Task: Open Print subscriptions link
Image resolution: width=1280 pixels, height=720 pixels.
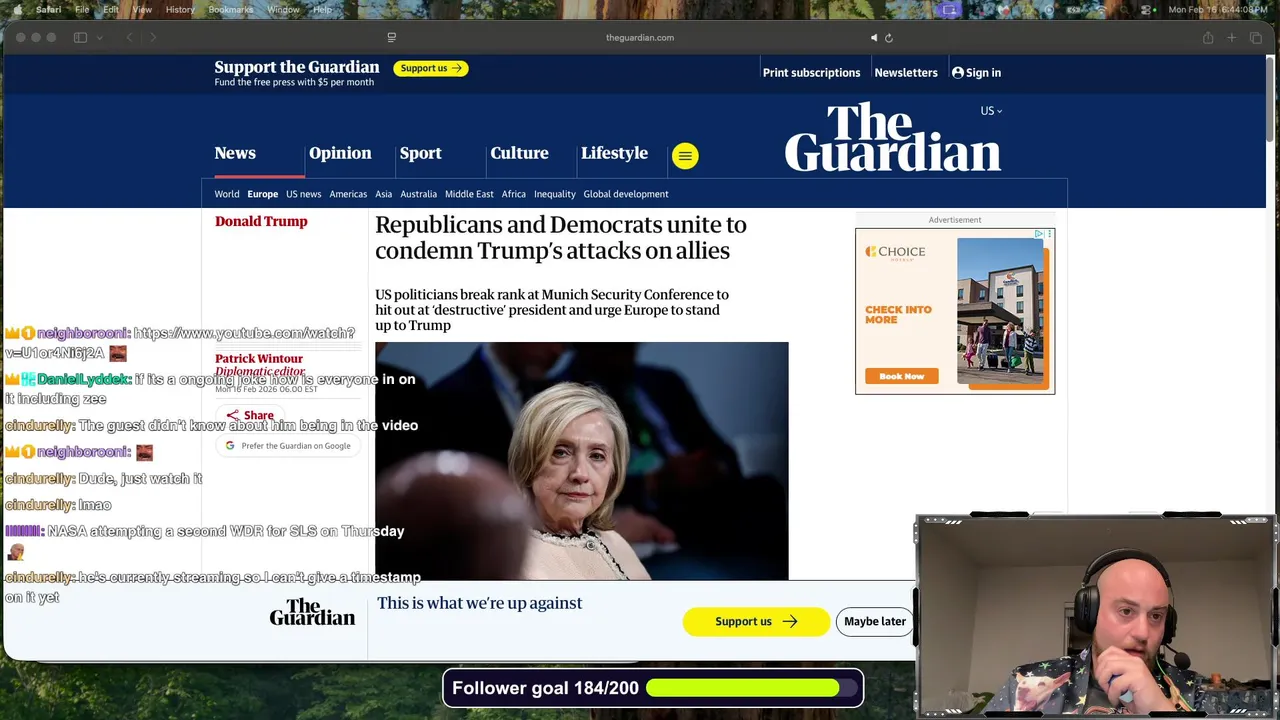Action: (x=811, y=72)
